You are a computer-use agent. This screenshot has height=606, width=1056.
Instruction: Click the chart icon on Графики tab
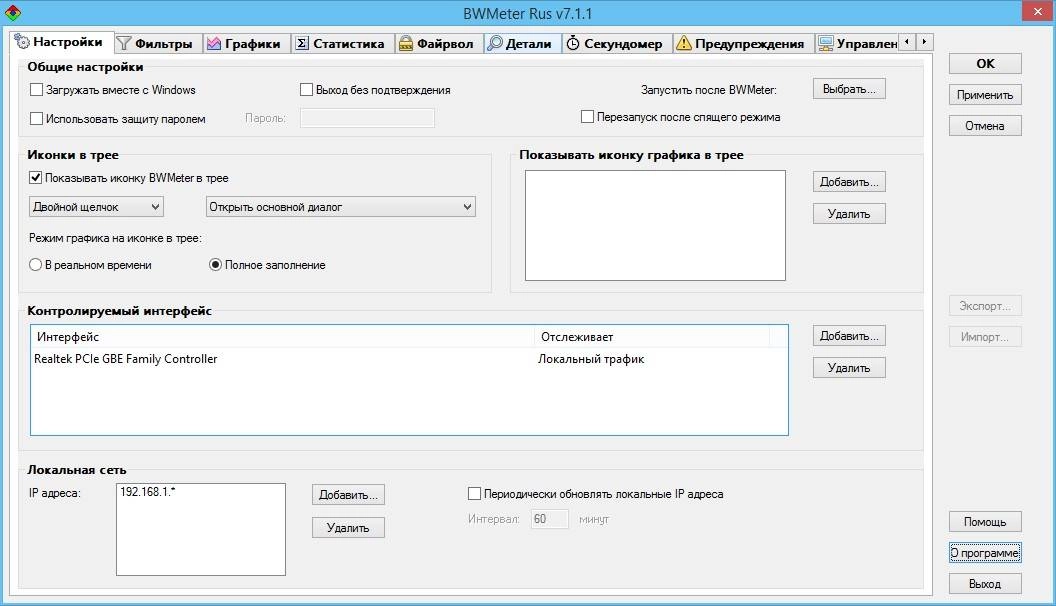click(x=214, y=44)
